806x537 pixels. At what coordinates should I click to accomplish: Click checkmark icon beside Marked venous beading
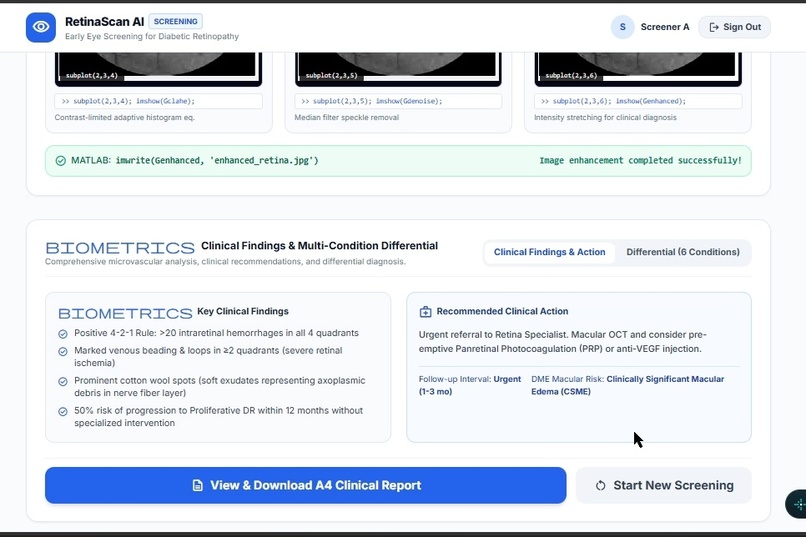pos(63,351)
